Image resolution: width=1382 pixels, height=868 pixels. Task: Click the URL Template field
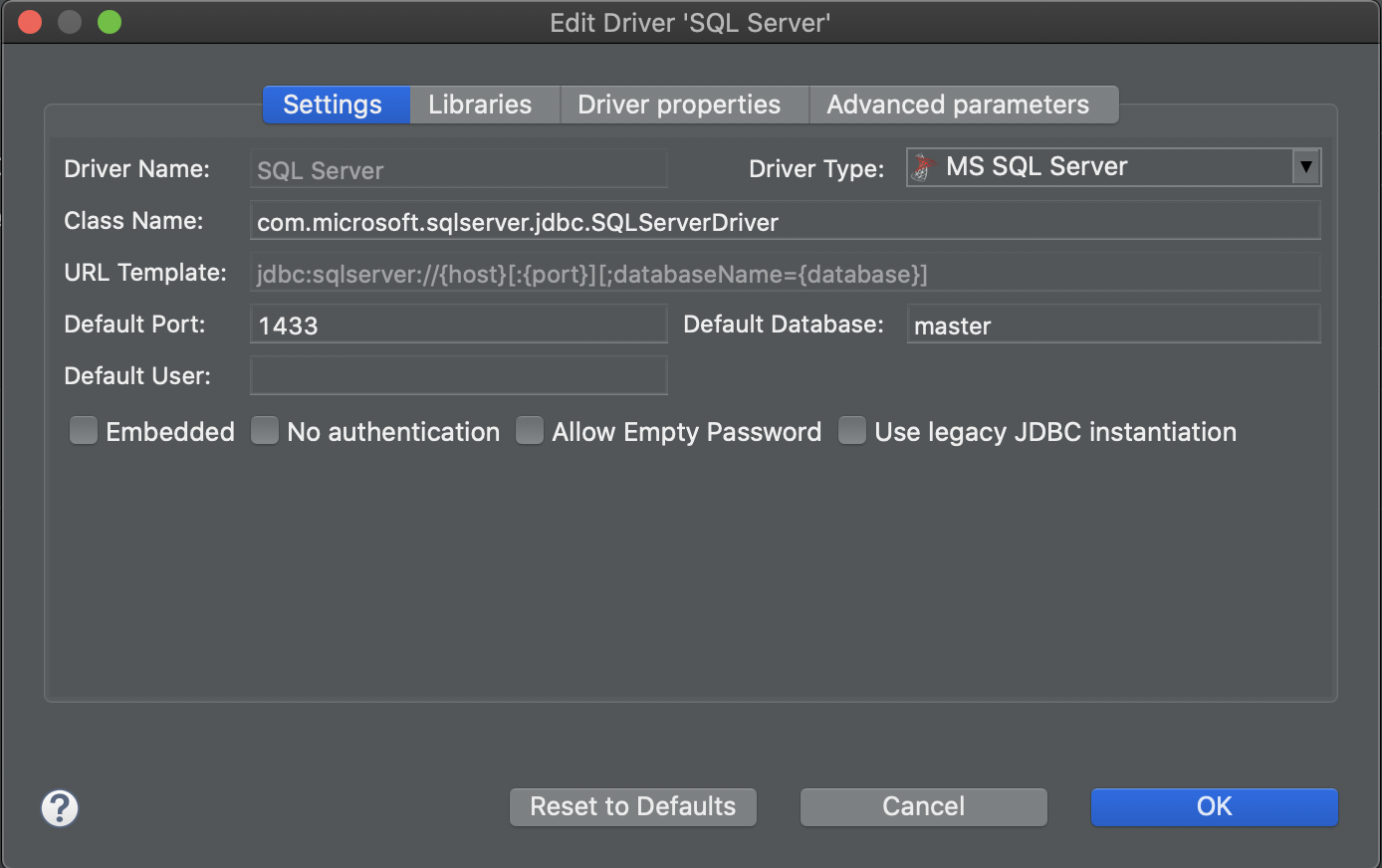pyautogui.click(x=785, y=274)
